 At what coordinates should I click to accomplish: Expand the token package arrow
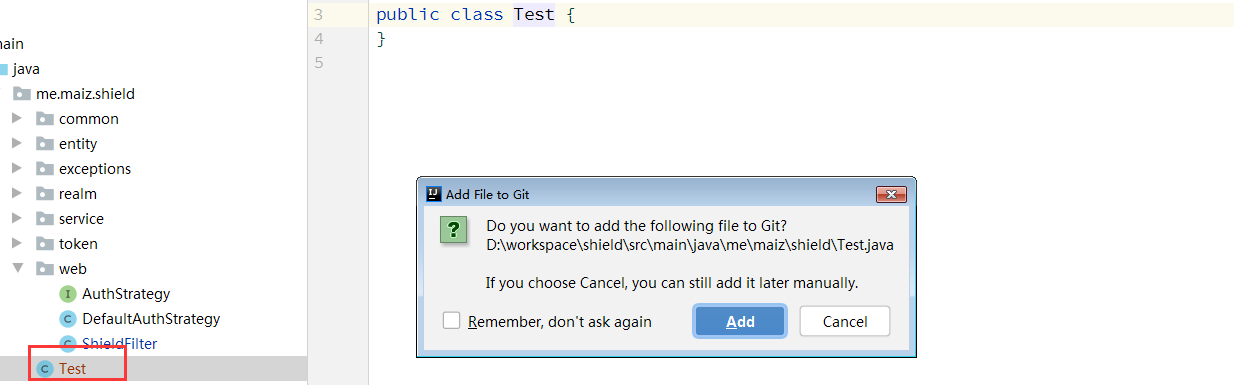16,244
